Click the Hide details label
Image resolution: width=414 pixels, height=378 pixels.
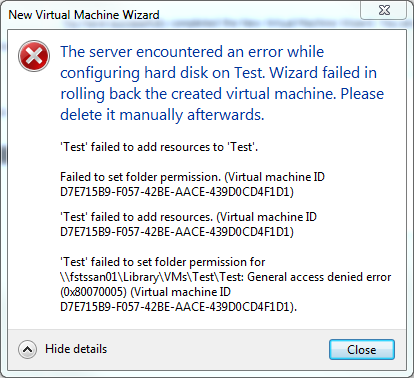(x=76, y=349)
